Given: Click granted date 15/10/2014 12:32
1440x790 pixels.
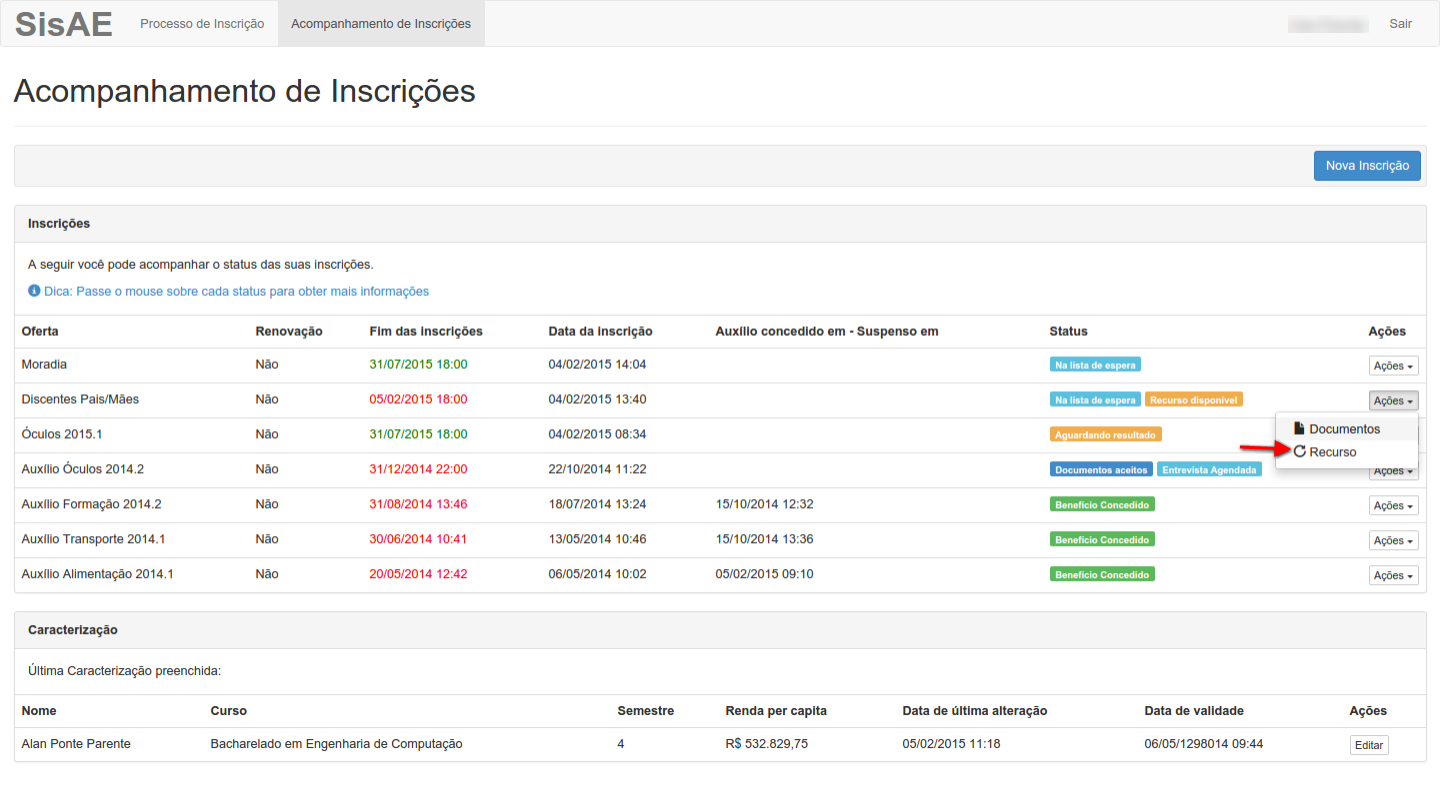Looking at the screenshot, I should (x=764, y=504).
